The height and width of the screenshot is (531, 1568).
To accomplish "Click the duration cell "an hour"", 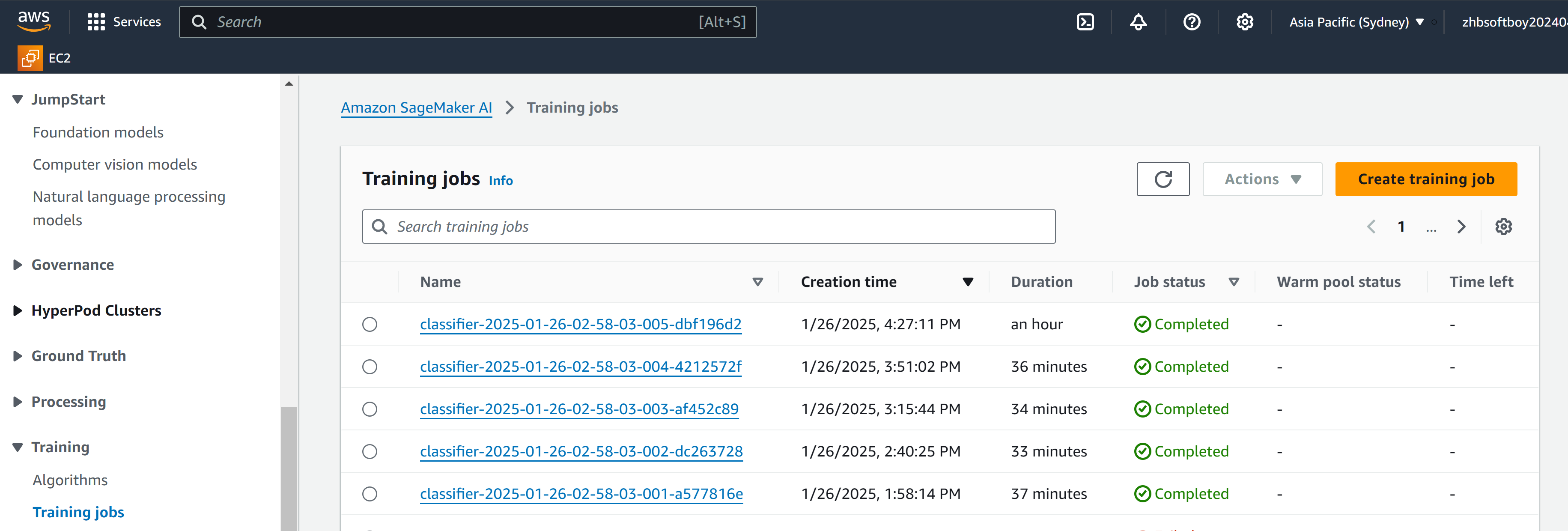I will click(x=1037, y=324).
